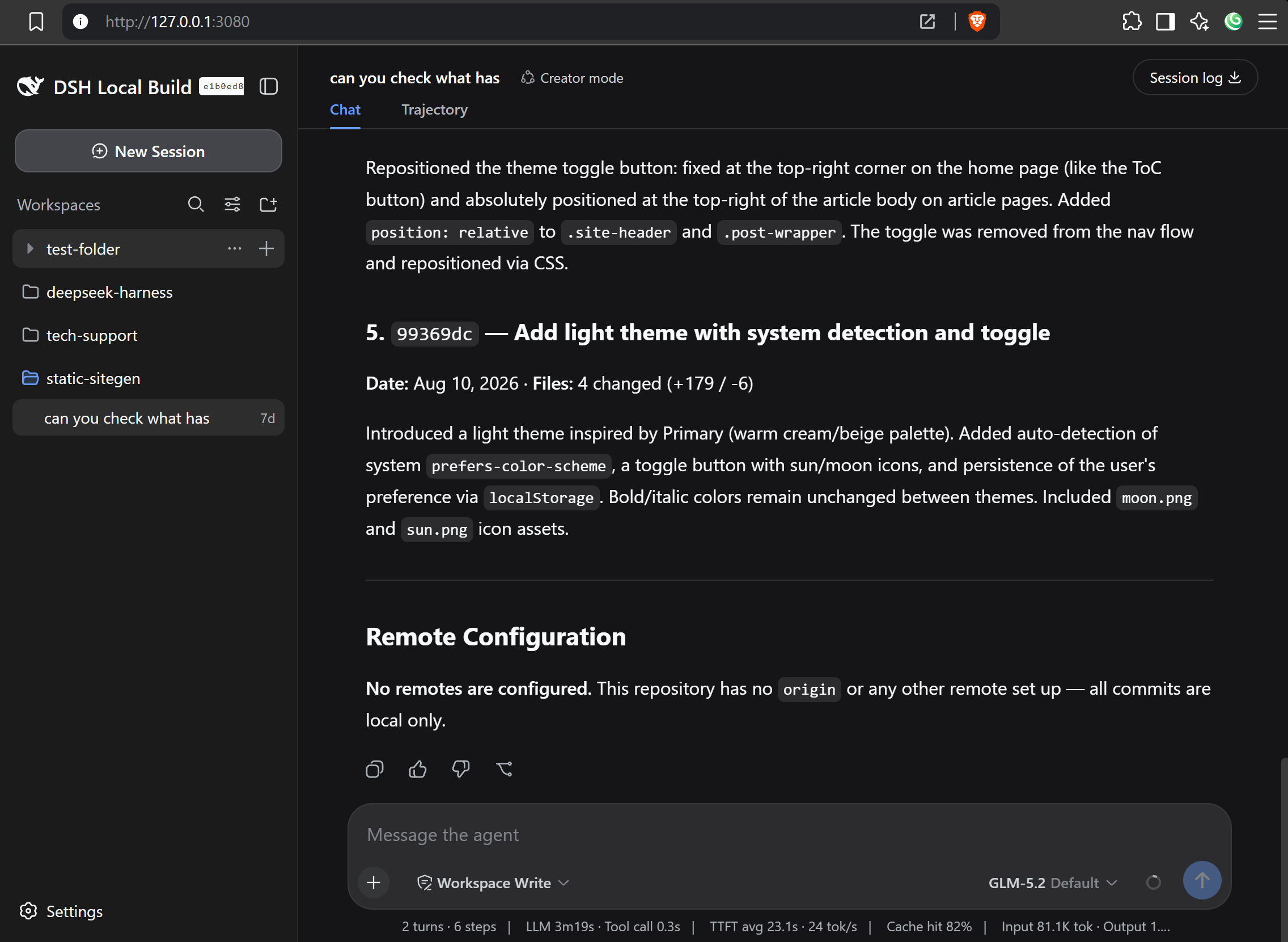
Task: Open Brave Shields lion icon
Action: point(977,22)
